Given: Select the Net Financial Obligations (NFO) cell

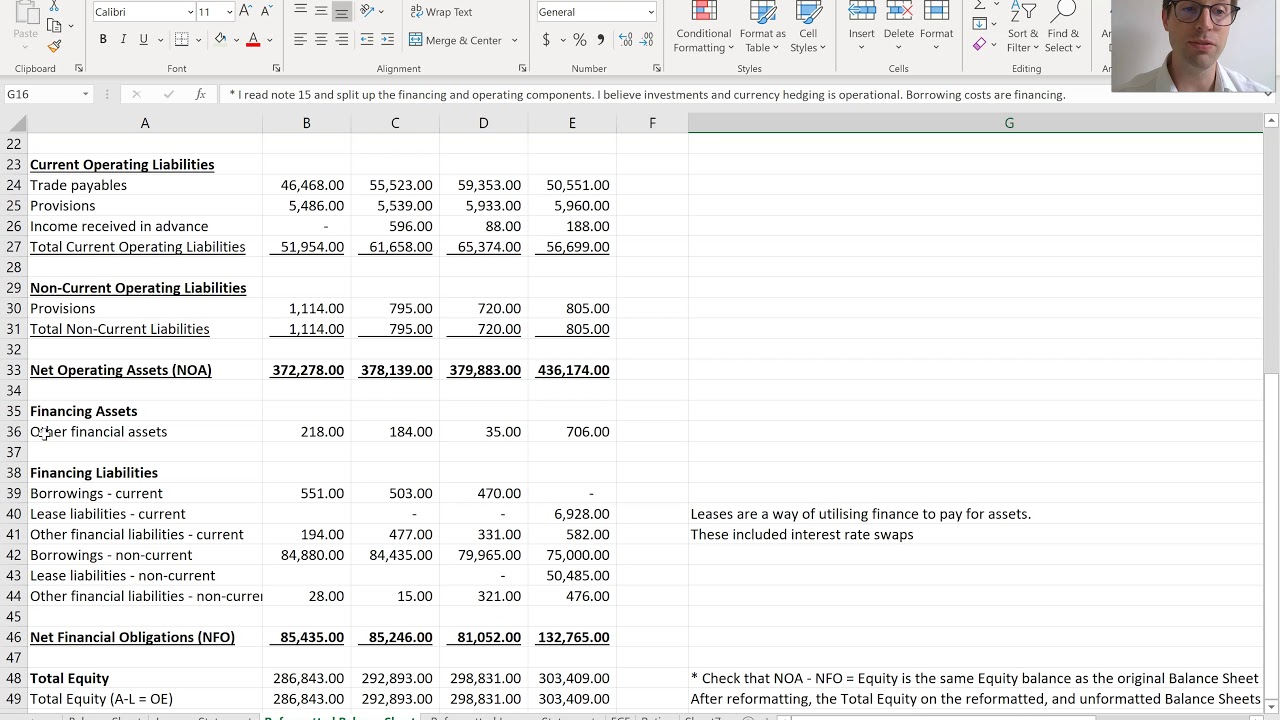Looking at the screenshot, I should click(x=145, y=637).
